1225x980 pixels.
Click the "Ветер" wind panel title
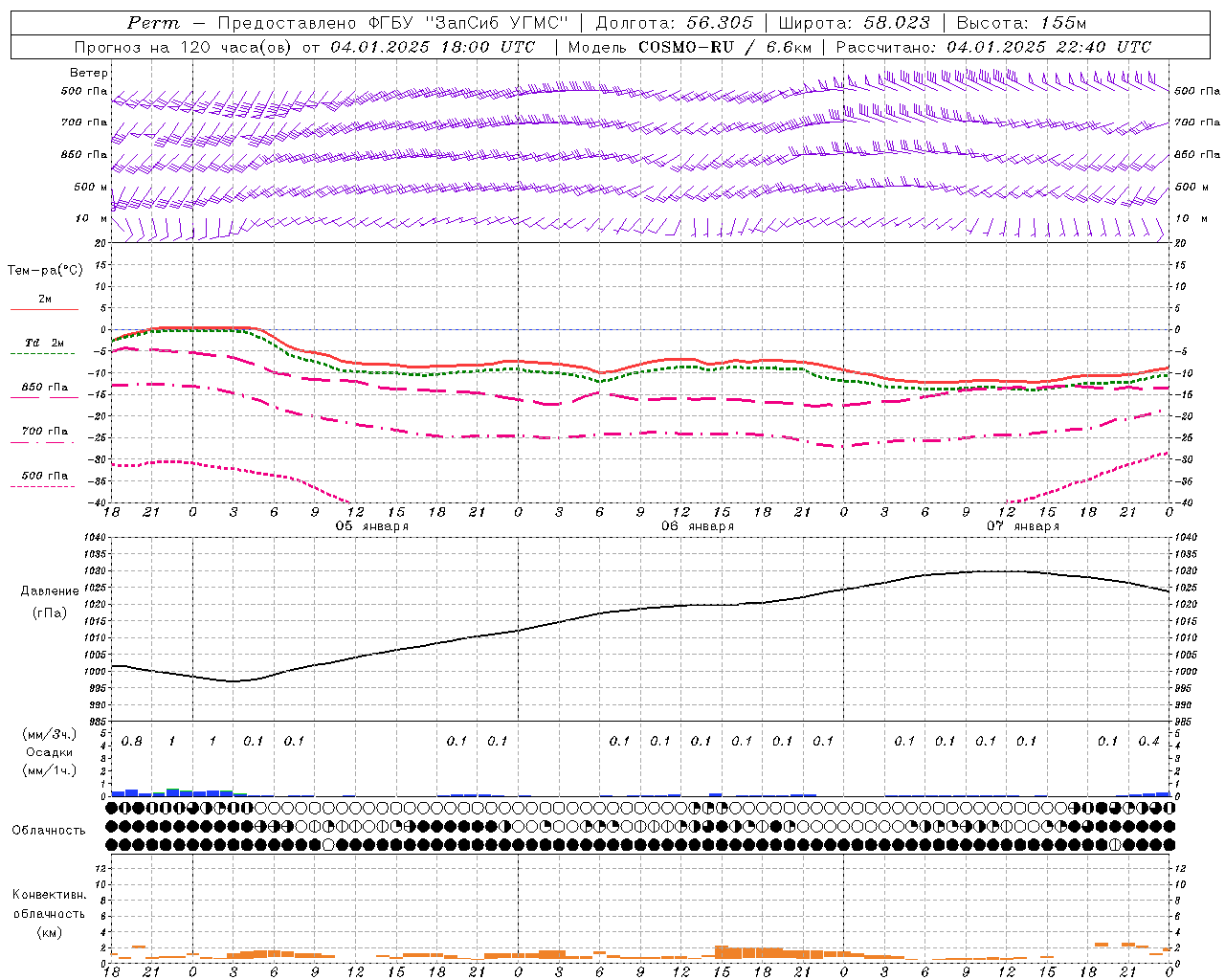pyautogui.click(x=89, y=73)
